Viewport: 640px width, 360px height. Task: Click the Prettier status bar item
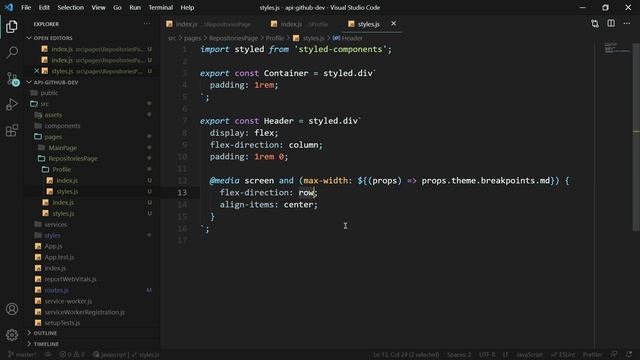pyautogui.click(x=592, y=355)
